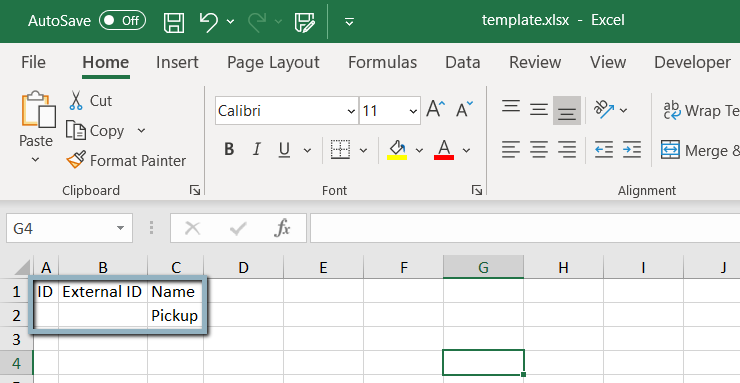
Task: Select row 3 header
Action: pos(17,339)
